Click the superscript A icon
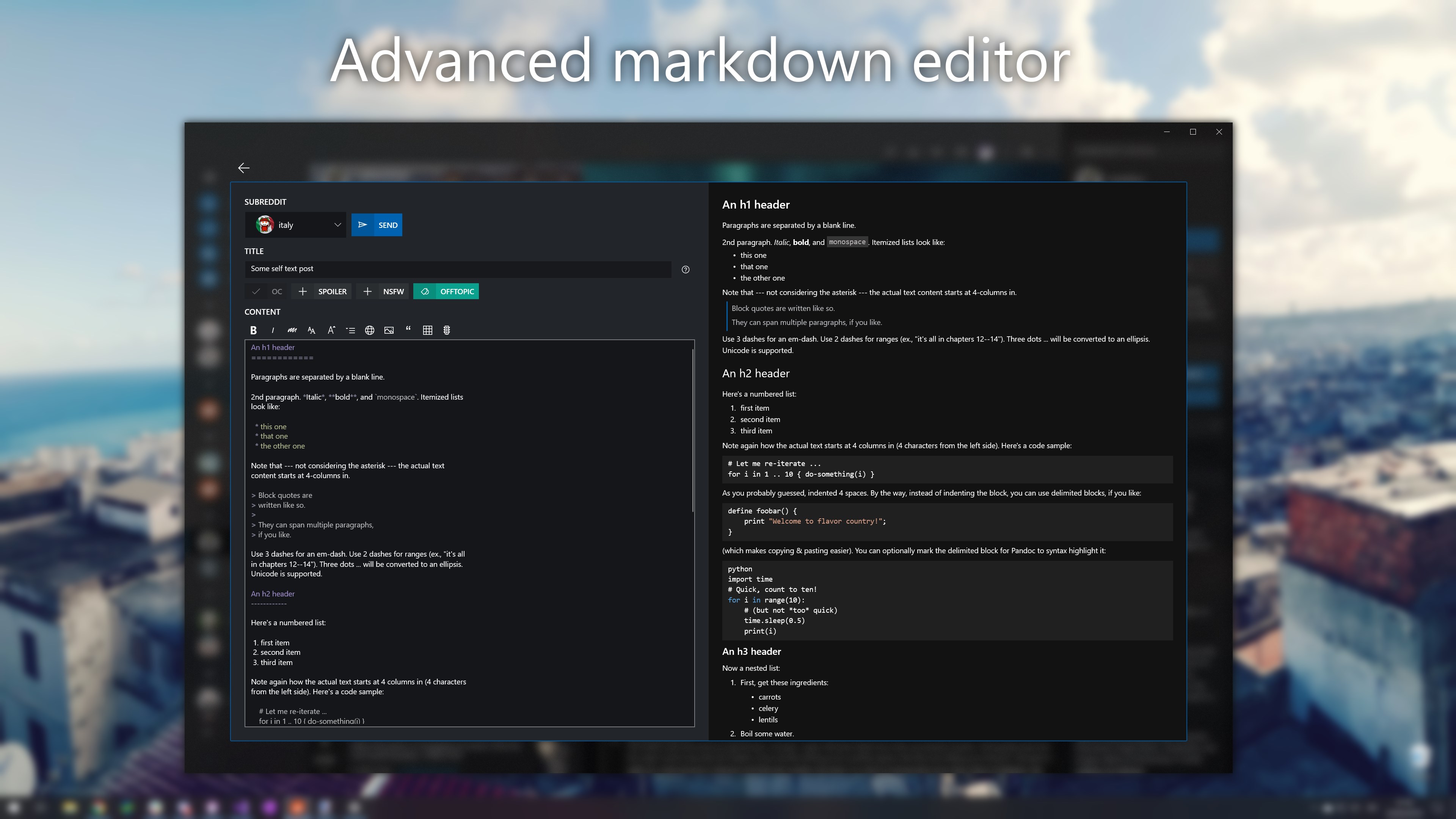 (x=331, y=330)
